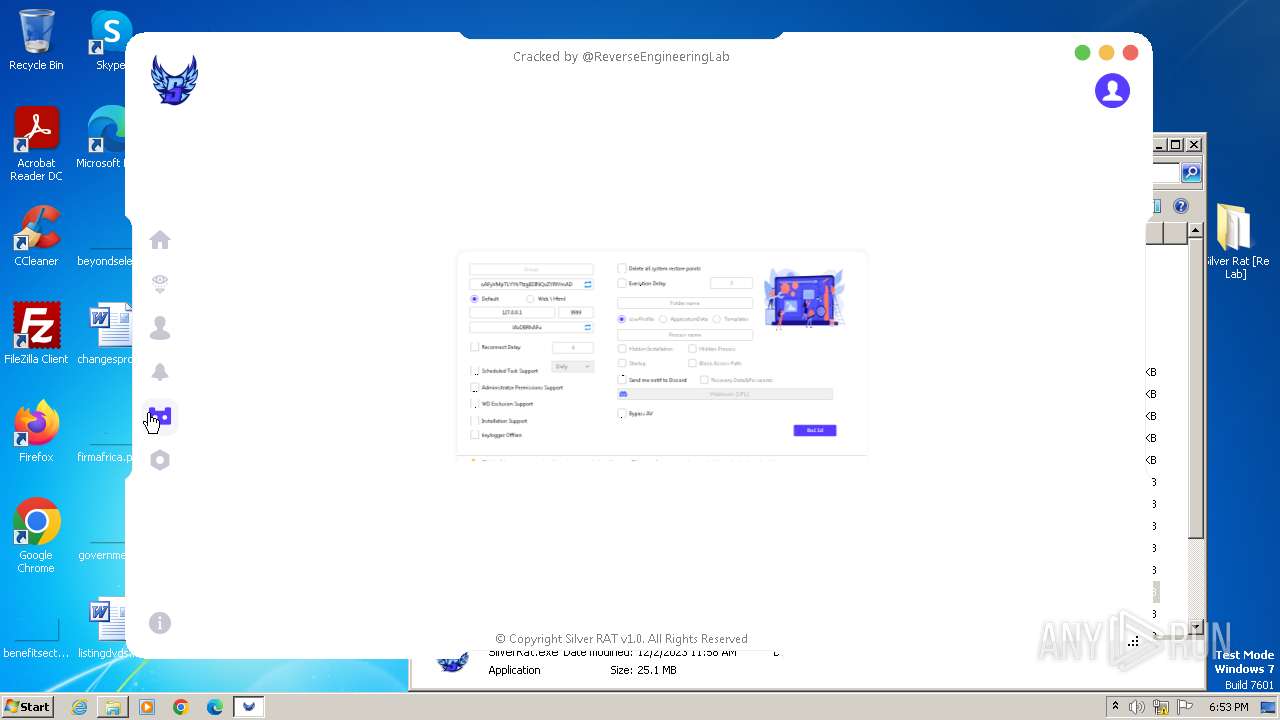This screenshot has width=1280, height=720.
Task: Select the Default connection radio button
Action: click(x=475, y=299)
